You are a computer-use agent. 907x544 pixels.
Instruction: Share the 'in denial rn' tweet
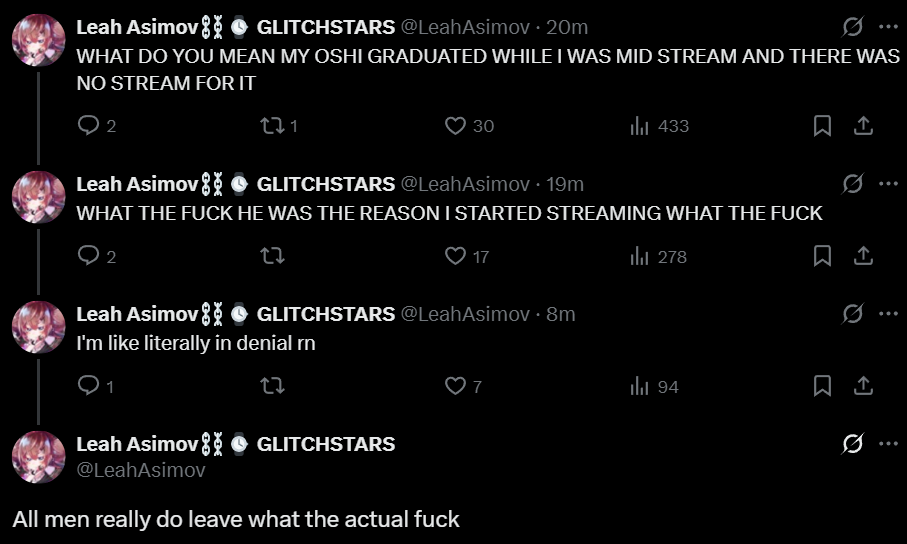(x=863, y=386)
